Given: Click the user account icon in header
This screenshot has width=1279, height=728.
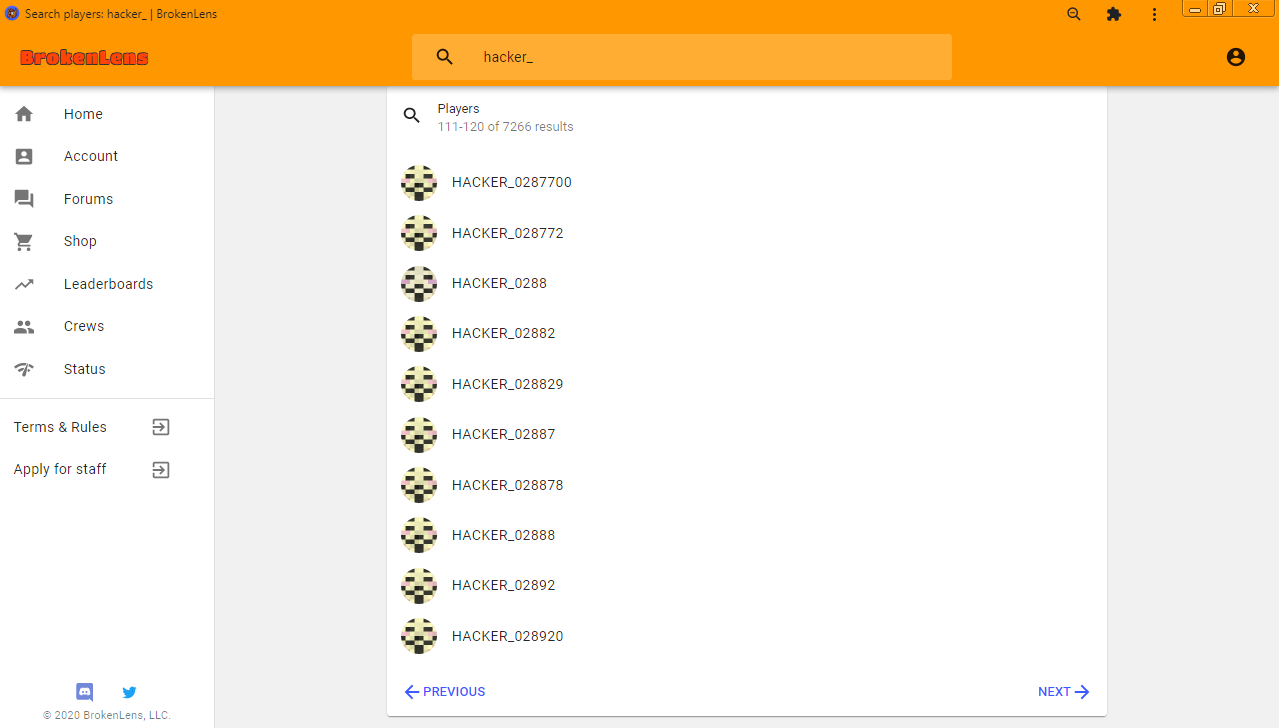Looking at the screenshot, I should pyautogui.click(x=1236, y=57).
